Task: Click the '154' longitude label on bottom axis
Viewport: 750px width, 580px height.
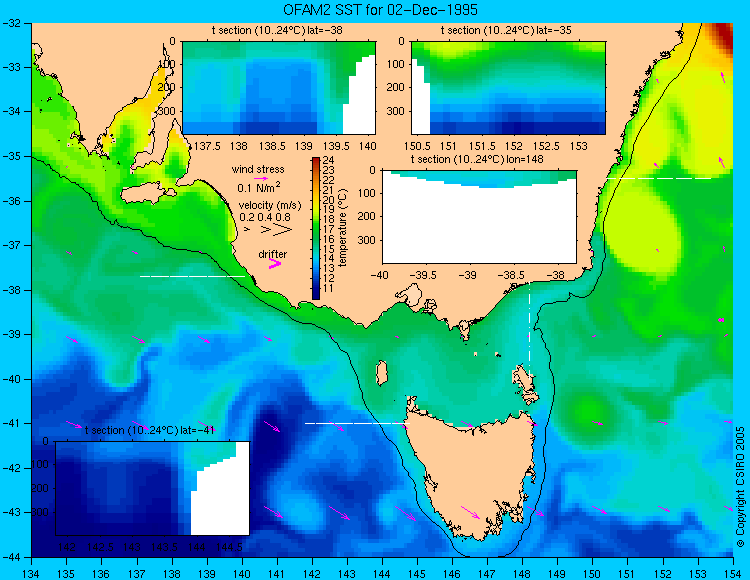Action: 732,574
